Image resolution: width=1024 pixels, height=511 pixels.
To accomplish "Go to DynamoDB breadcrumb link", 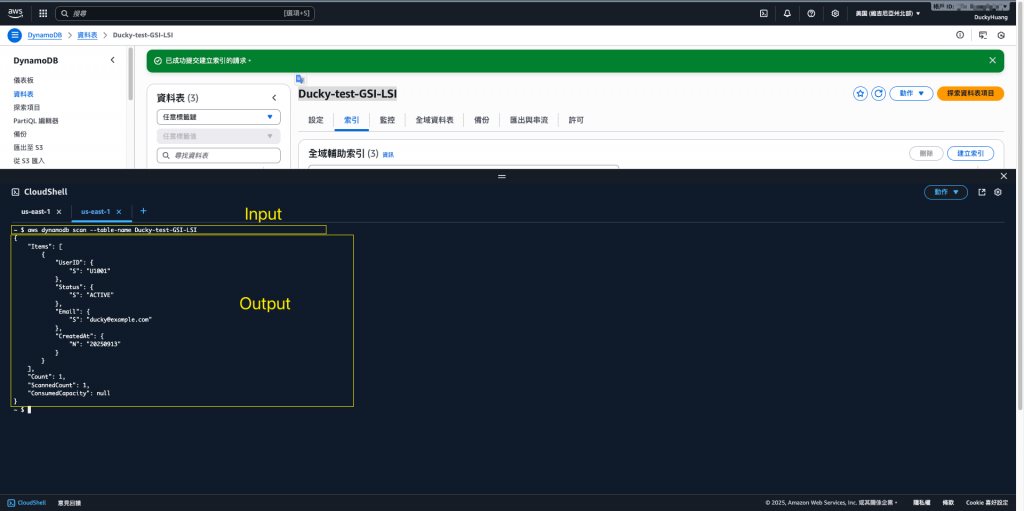I will 45,35.
